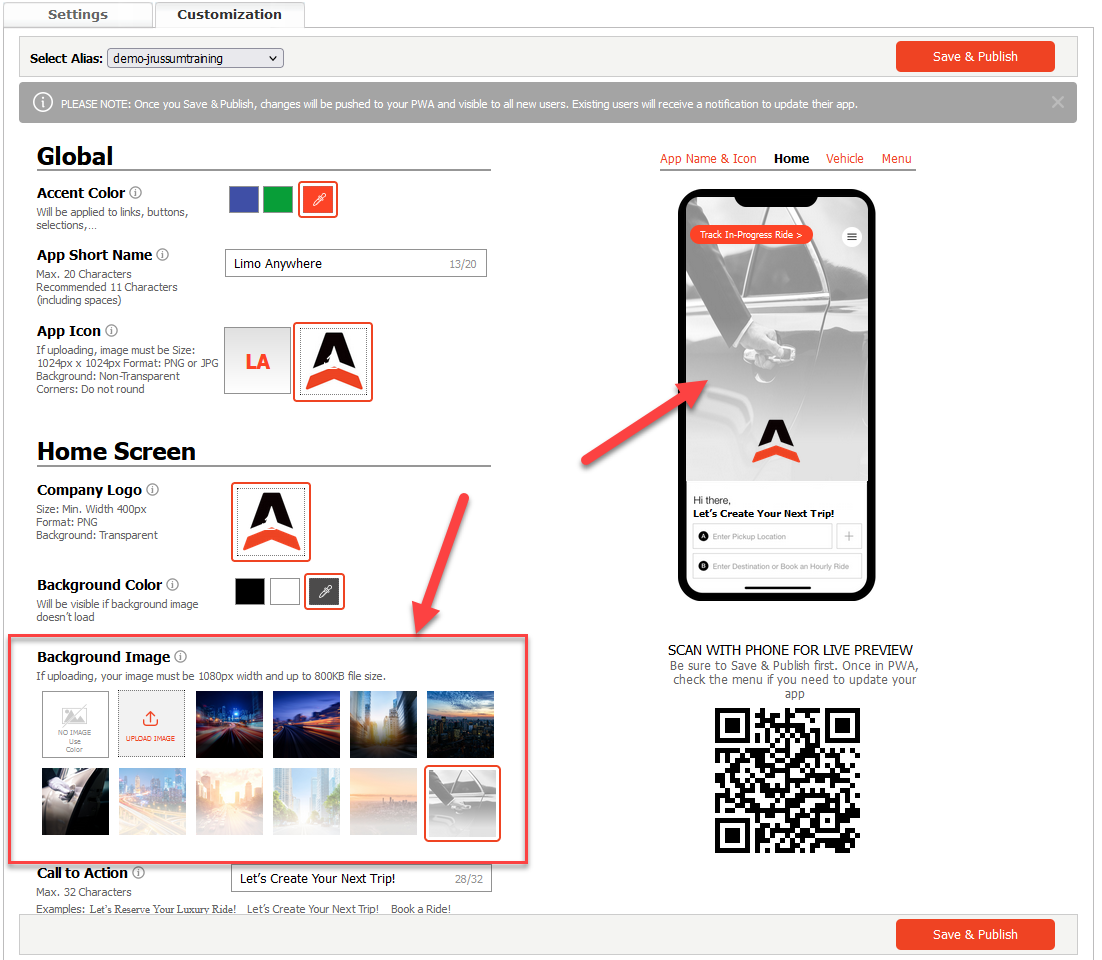The width and height of the screenshot is (1102, 960).
Task: Pick the black background color swatch
Action: [250, 592]
